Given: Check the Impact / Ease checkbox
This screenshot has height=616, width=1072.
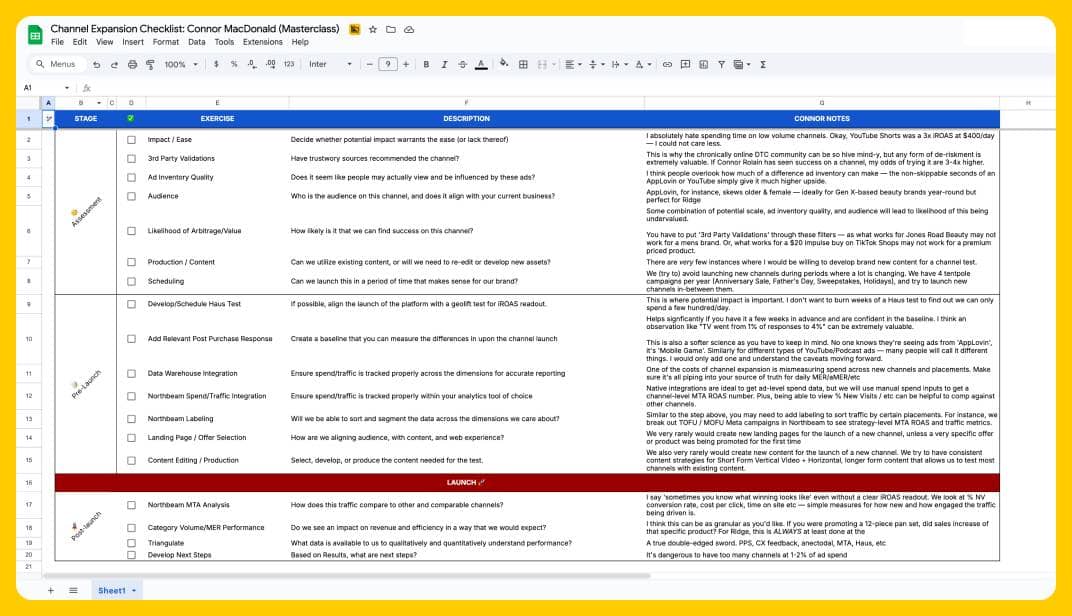Looking at the screenshot, I should [130, 140].
